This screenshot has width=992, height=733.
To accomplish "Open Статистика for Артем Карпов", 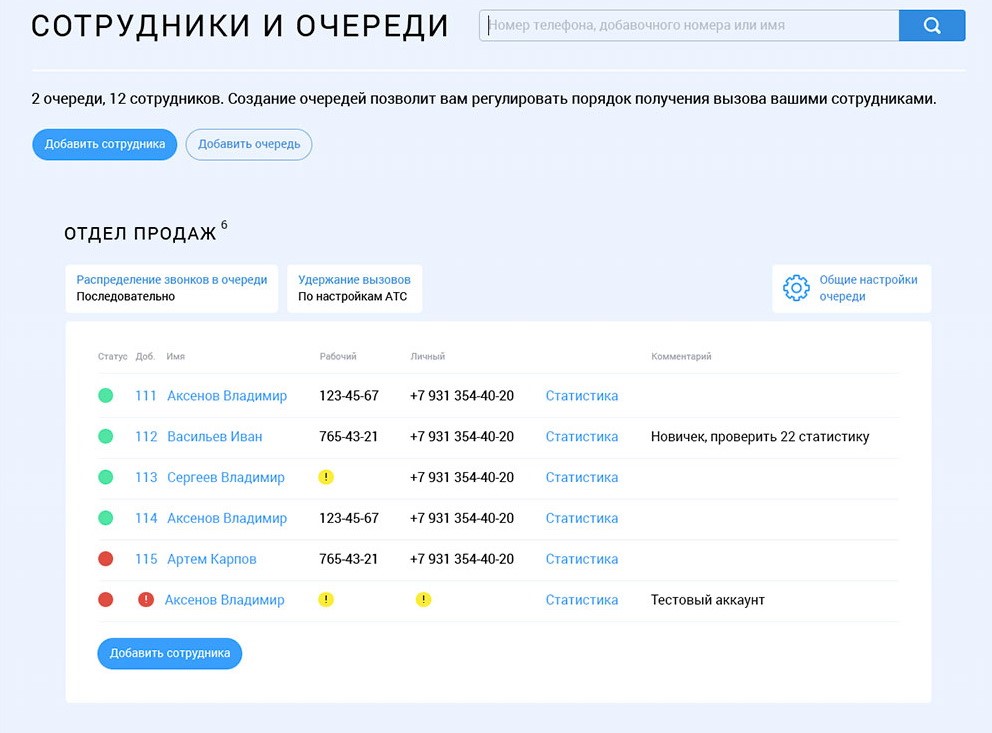I will point(581,559).
